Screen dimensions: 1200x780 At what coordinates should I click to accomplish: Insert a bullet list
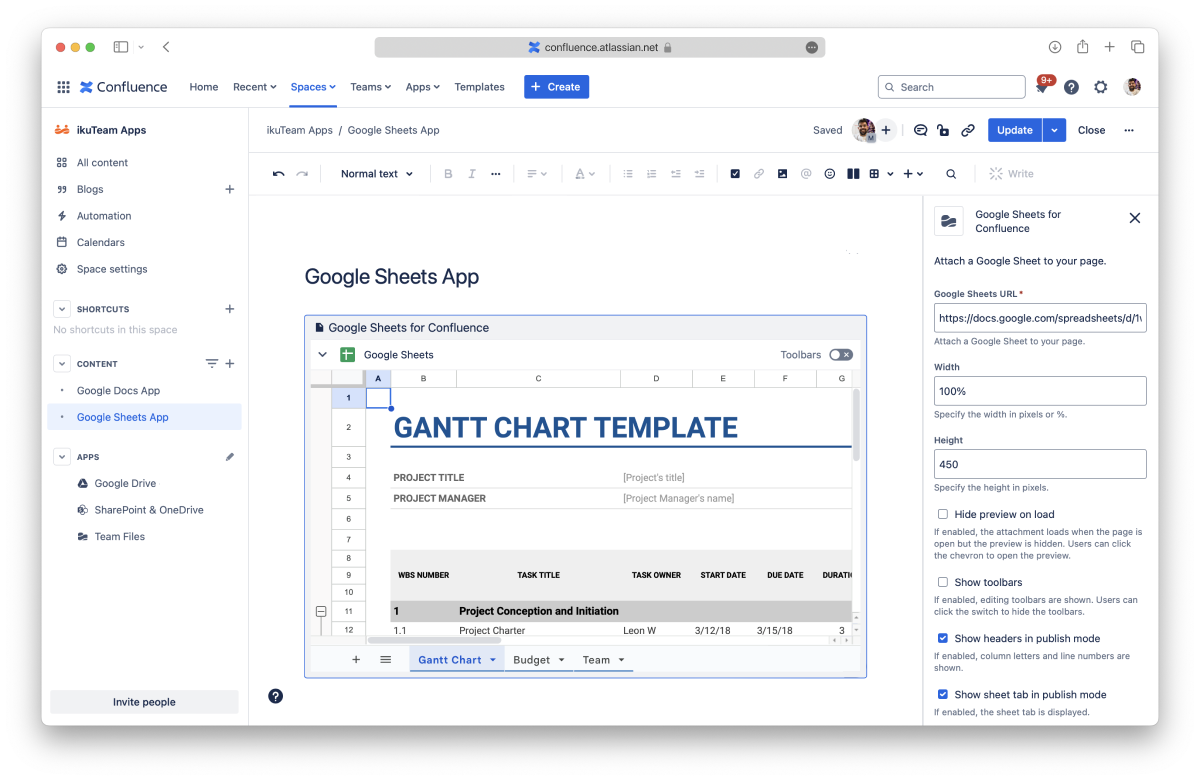pos(628,174)
